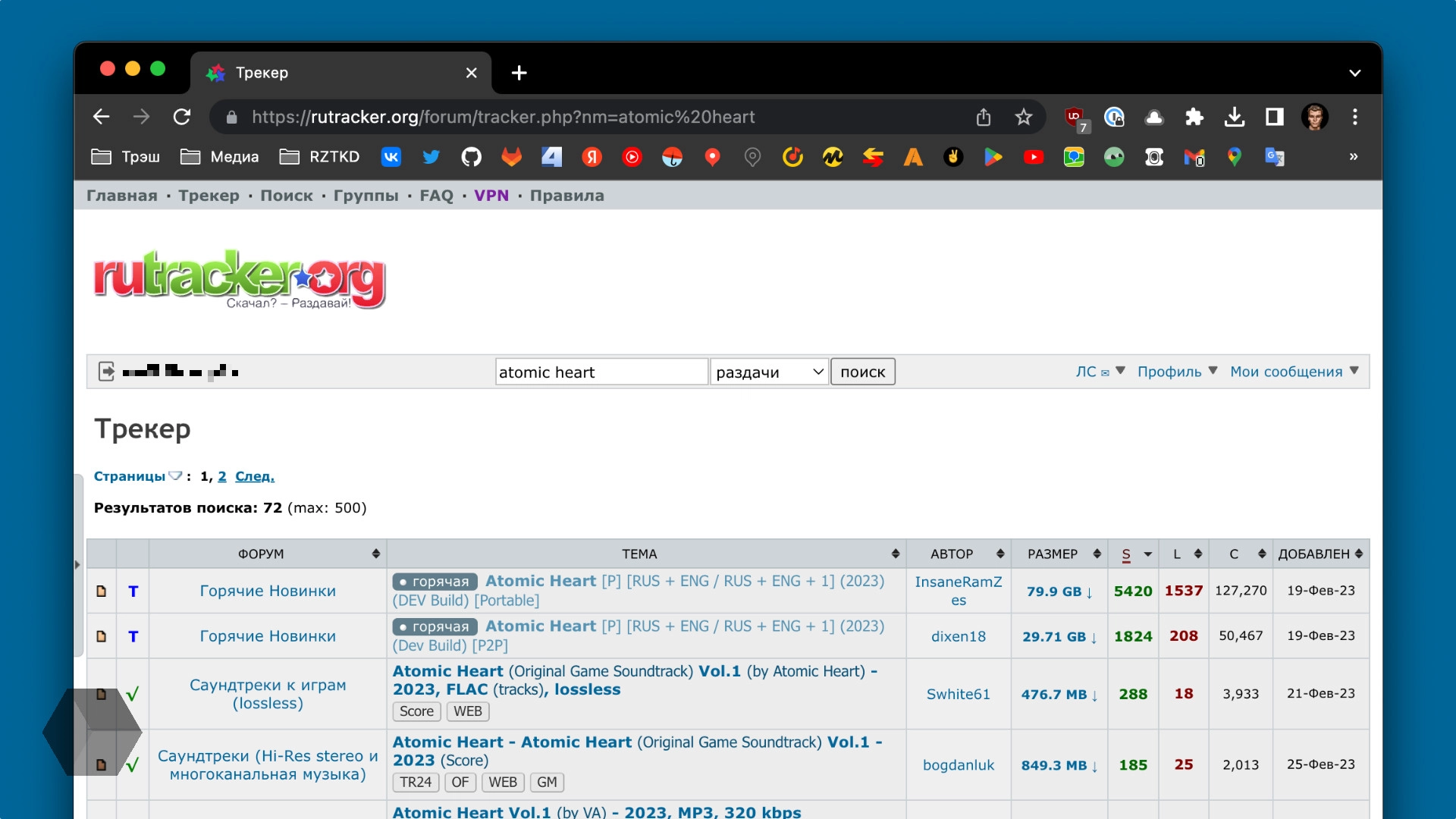Image resolution: width=1456 pixels, height=819 pixels.
Task: Expand the Мои сообщения dropdown
Action: (x=1294, y=372)
